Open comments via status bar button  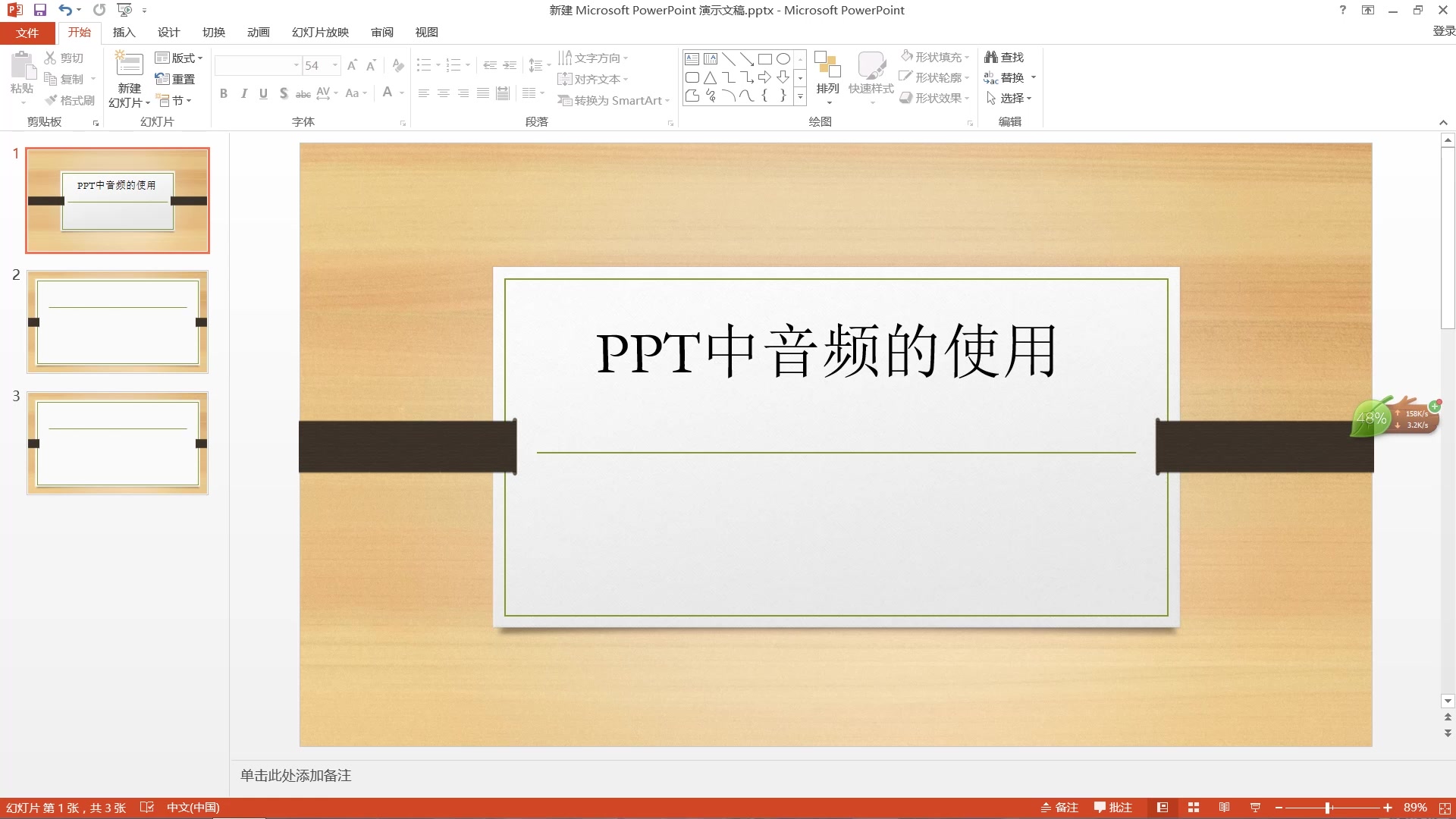1114,807
